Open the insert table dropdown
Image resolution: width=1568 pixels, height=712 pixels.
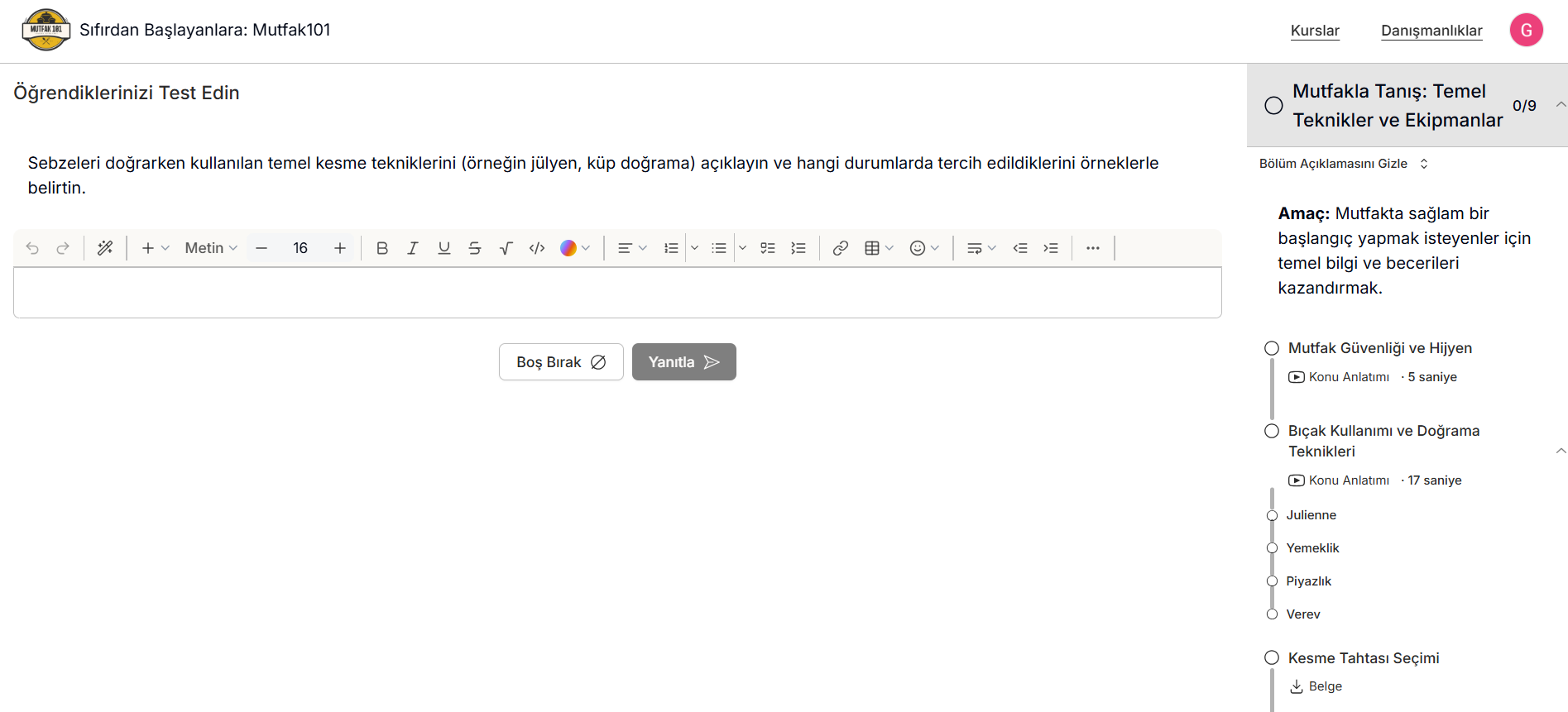coord(879,248)
